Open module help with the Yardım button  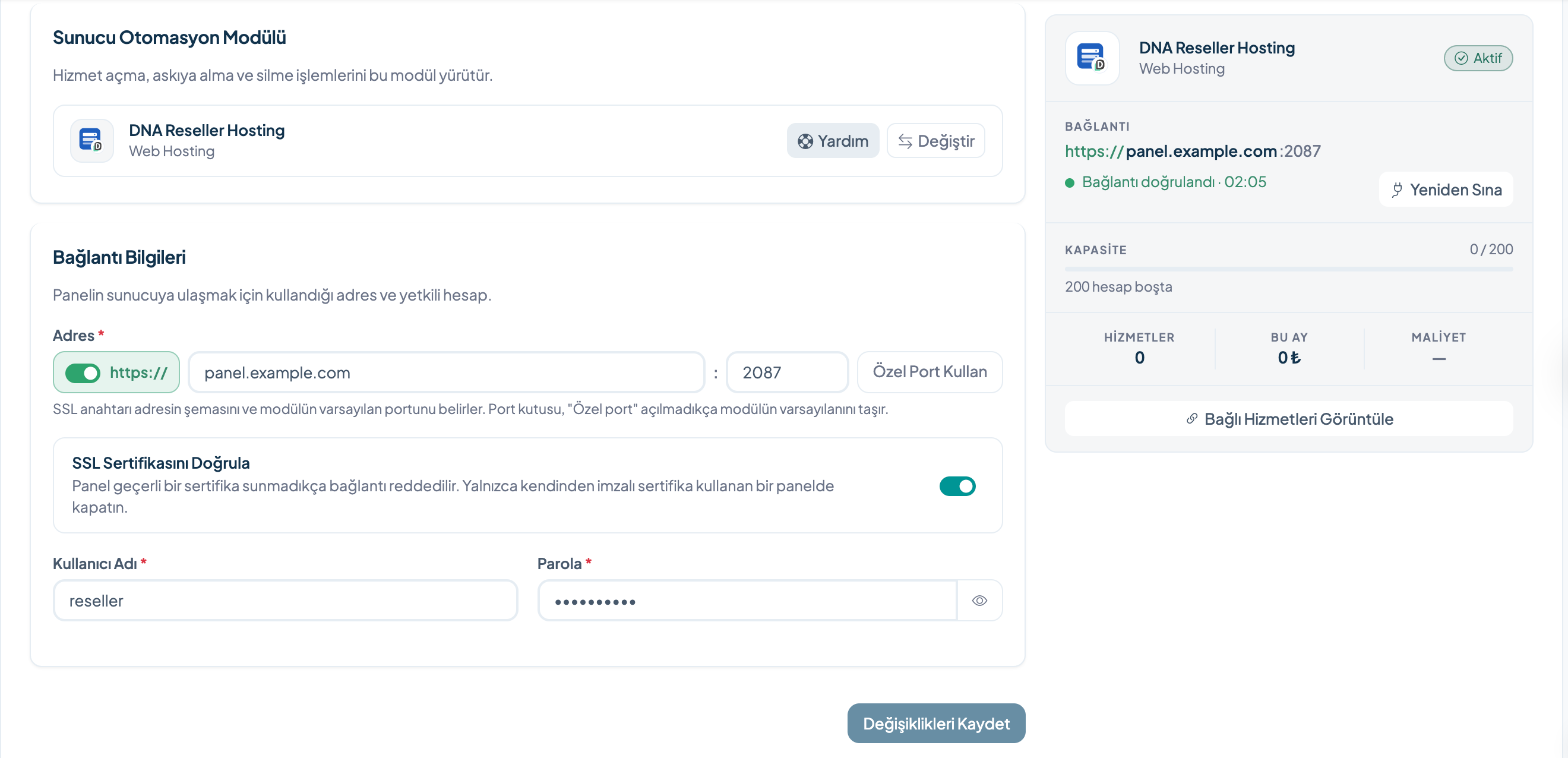(833, 141)
